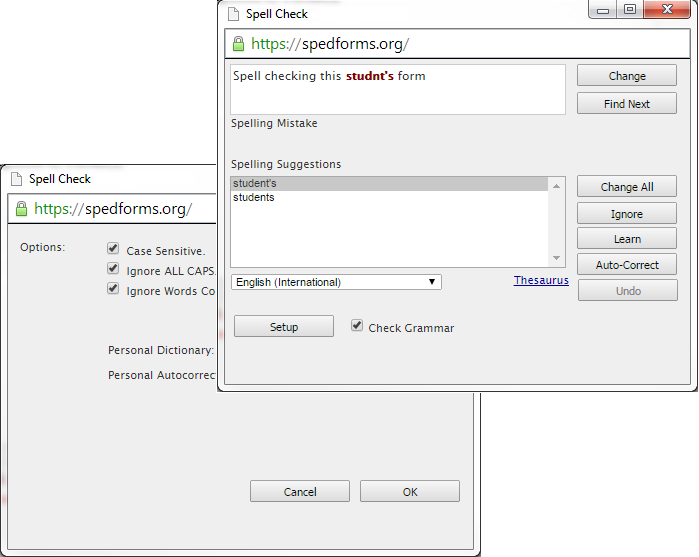
Task: Click the padlock icon in Options window
Action: click(x=21, y=209)
